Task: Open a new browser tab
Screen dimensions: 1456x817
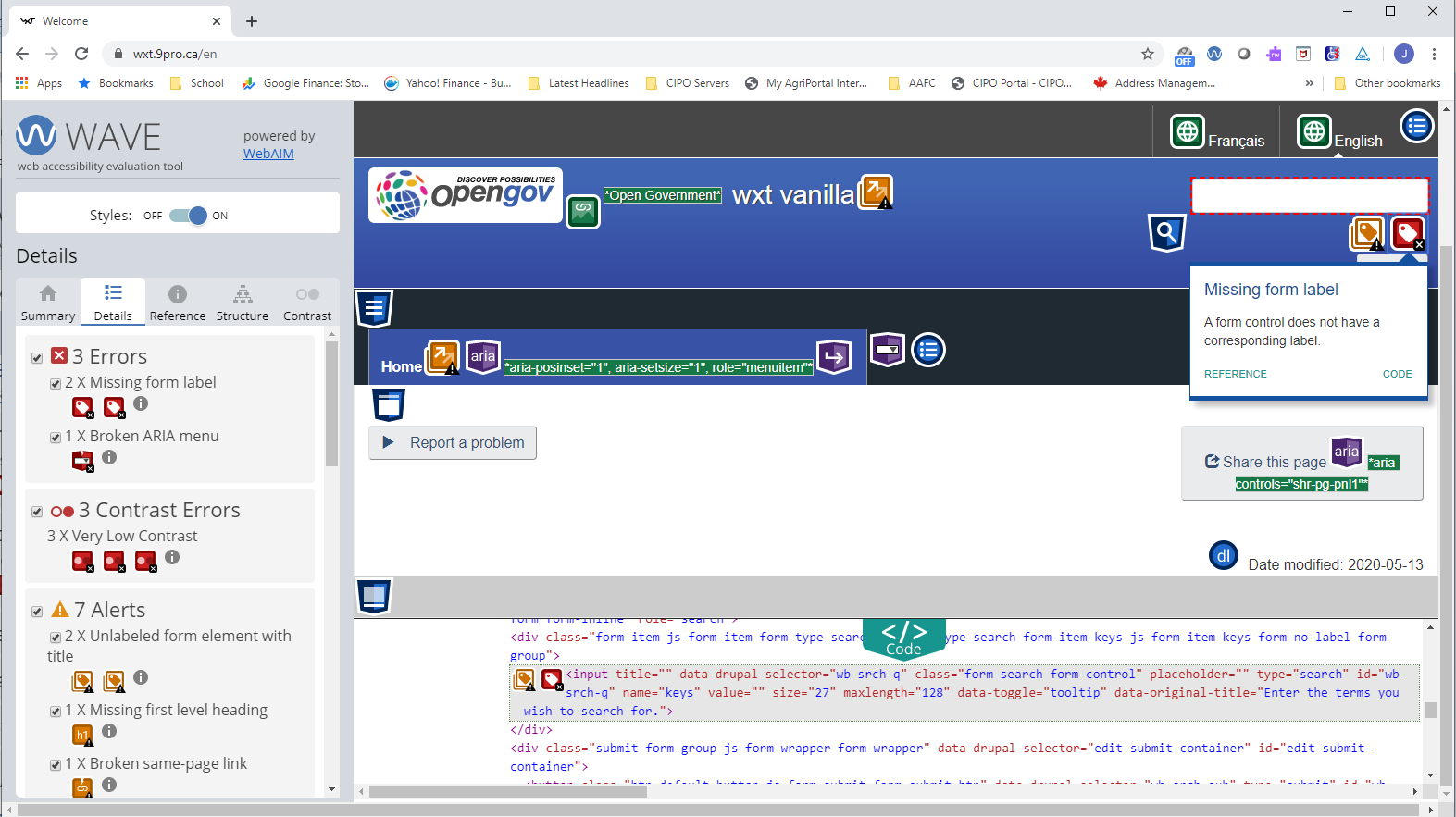Action: click(252, 20)
